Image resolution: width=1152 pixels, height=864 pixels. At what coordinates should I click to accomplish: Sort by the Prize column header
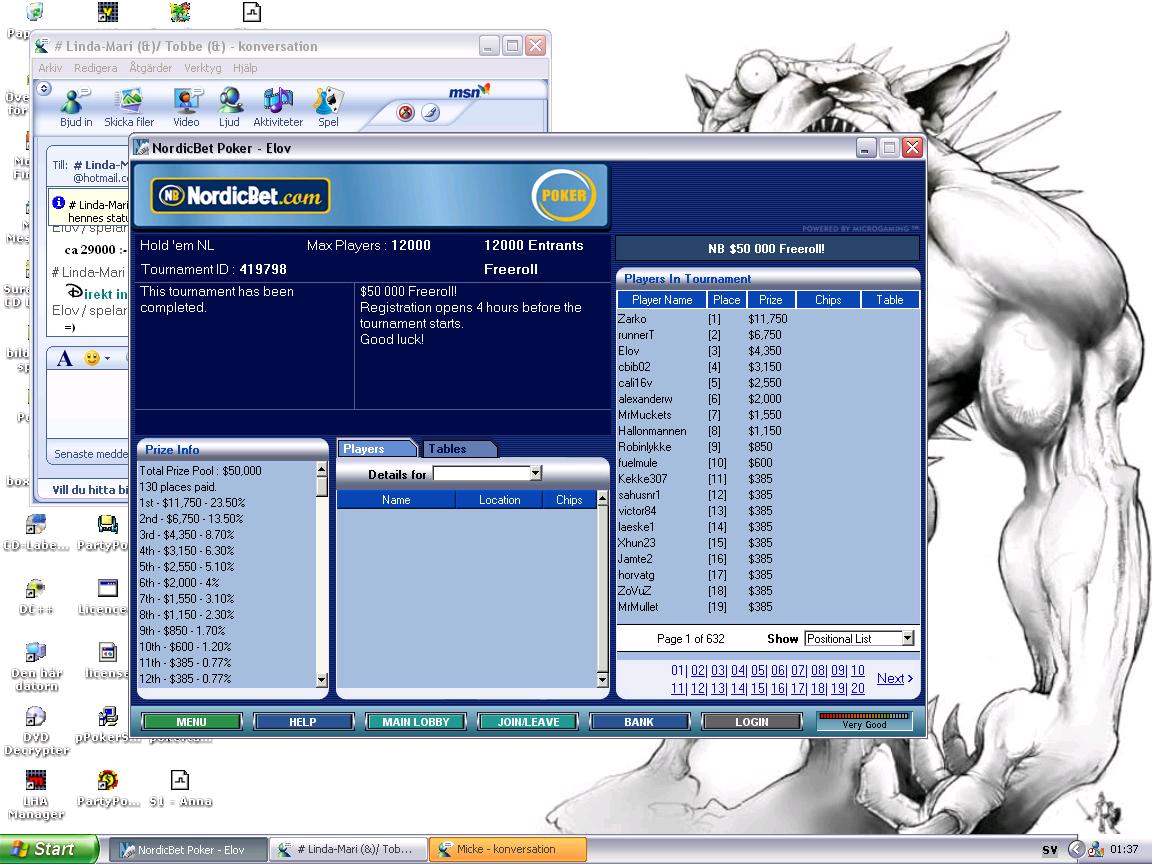(771, 300)
